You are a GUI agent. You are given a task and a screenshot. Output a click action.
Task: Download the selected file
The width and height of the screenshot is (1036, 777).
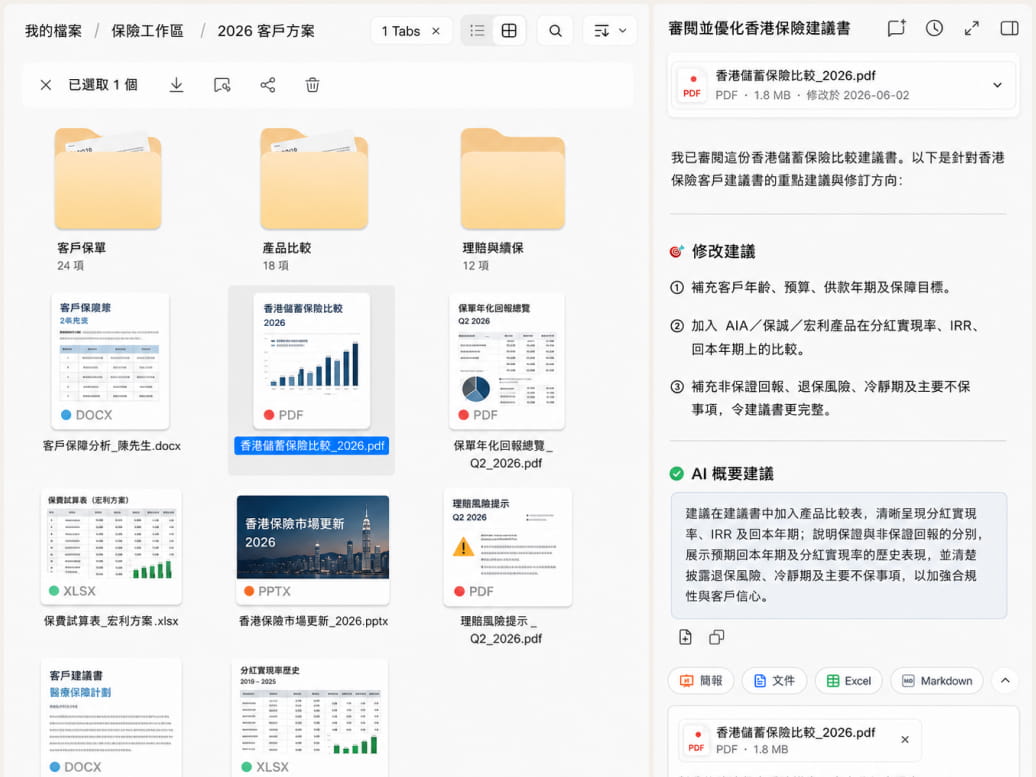(x=176, y=85)
